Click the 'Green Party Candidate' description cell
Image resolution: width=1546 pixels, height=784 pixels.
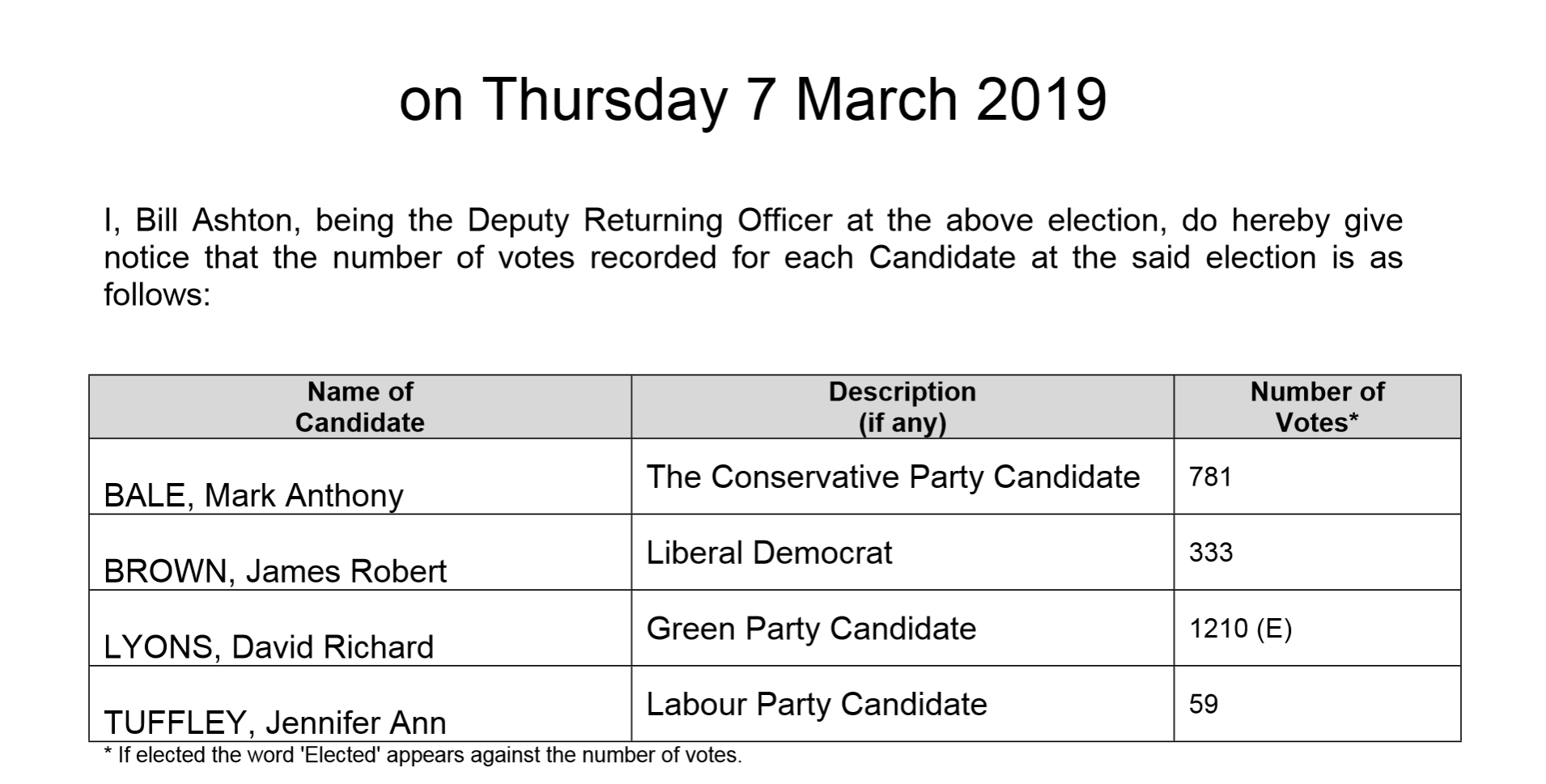[811, 629]
